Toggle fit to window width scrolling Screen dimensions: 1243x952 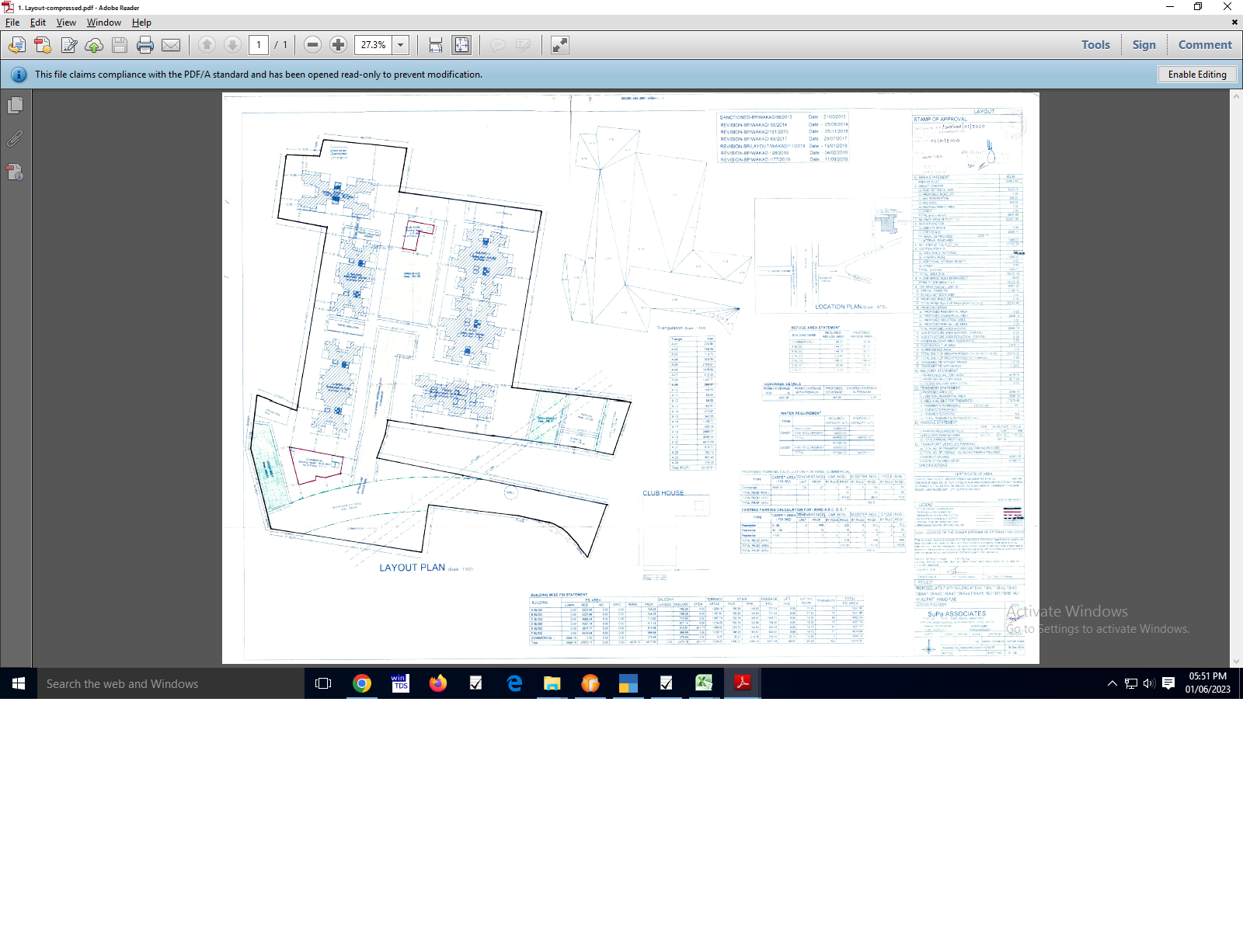pyautogui.click(x=436, y=45)
